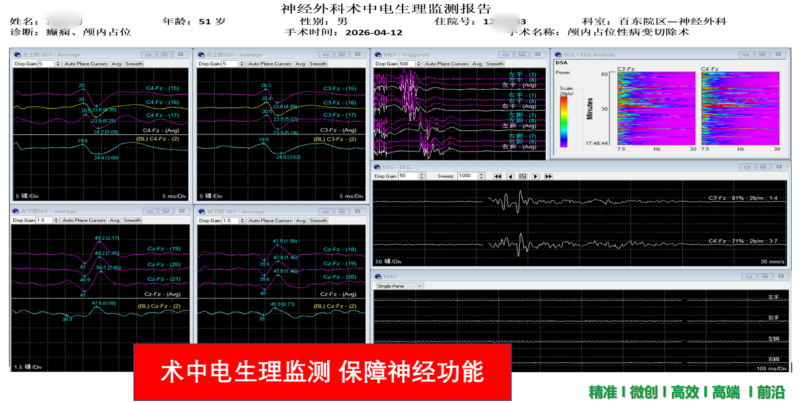Click Avg button in 左上肢 SEP window

[x=116, y=64]
